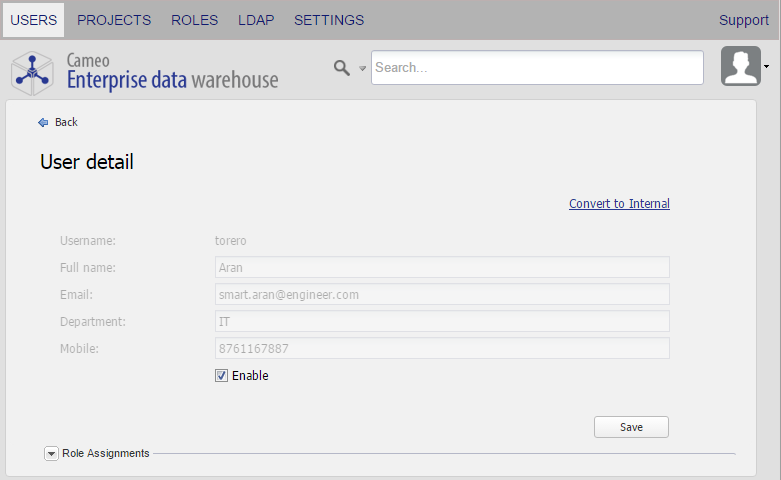Image resolution: width=781 pixels, height=480 pixels.
Task: Open the user avatar profile icon
Action: 740,67
